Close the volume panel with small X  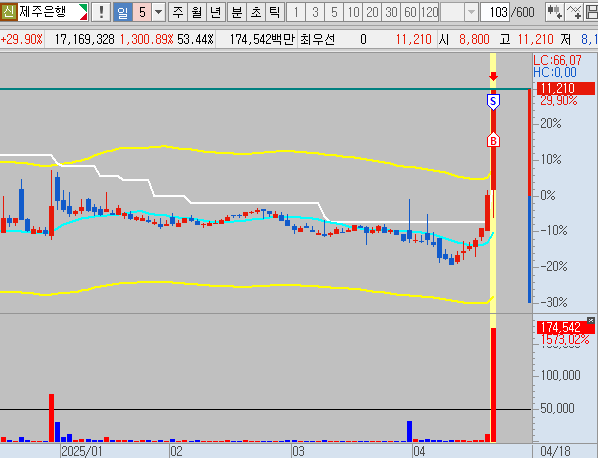591,320
